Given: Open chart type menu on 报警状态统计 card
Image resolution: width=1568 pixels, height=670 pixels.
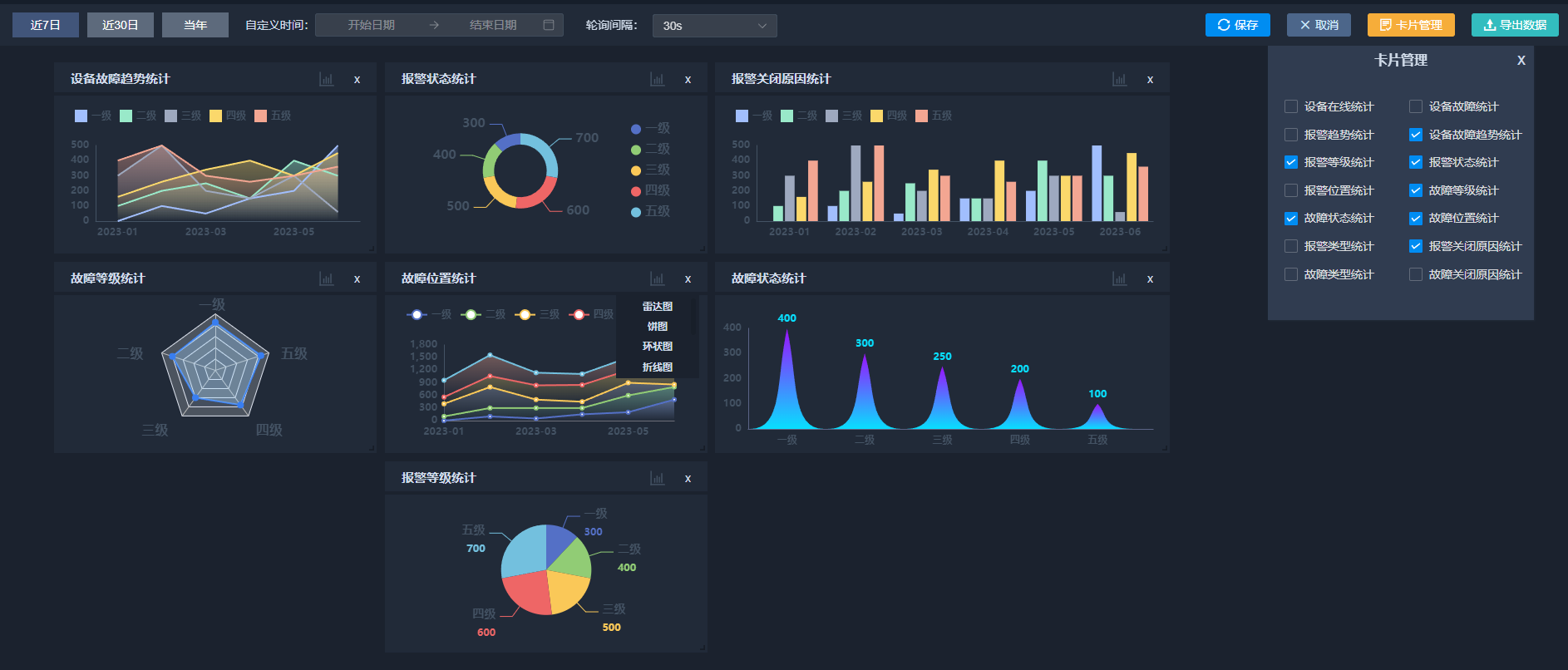Looking at the screenshot, I should pos(657,80).
